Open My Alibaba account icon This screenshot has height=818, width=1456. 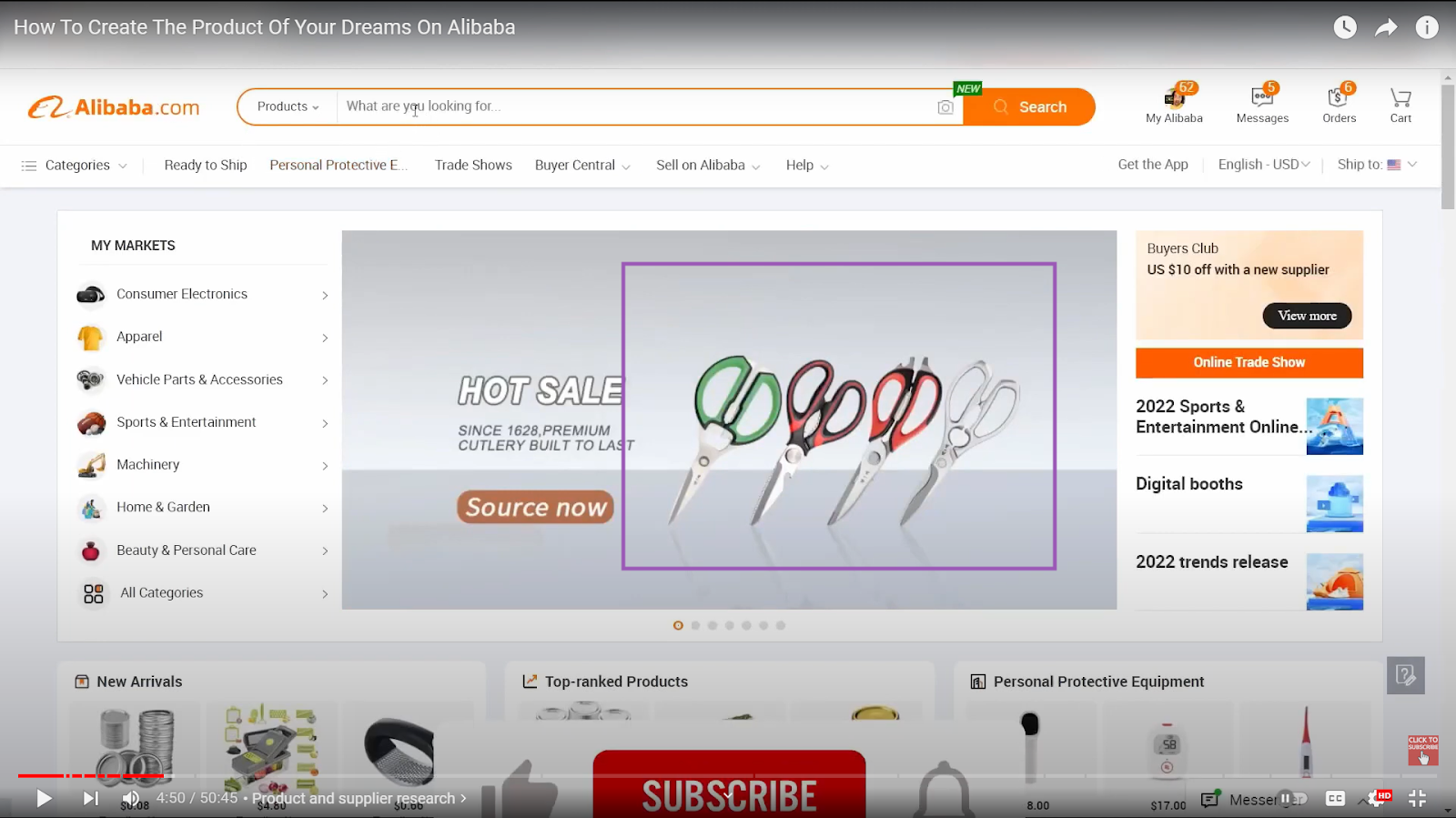coord(1174,105)
